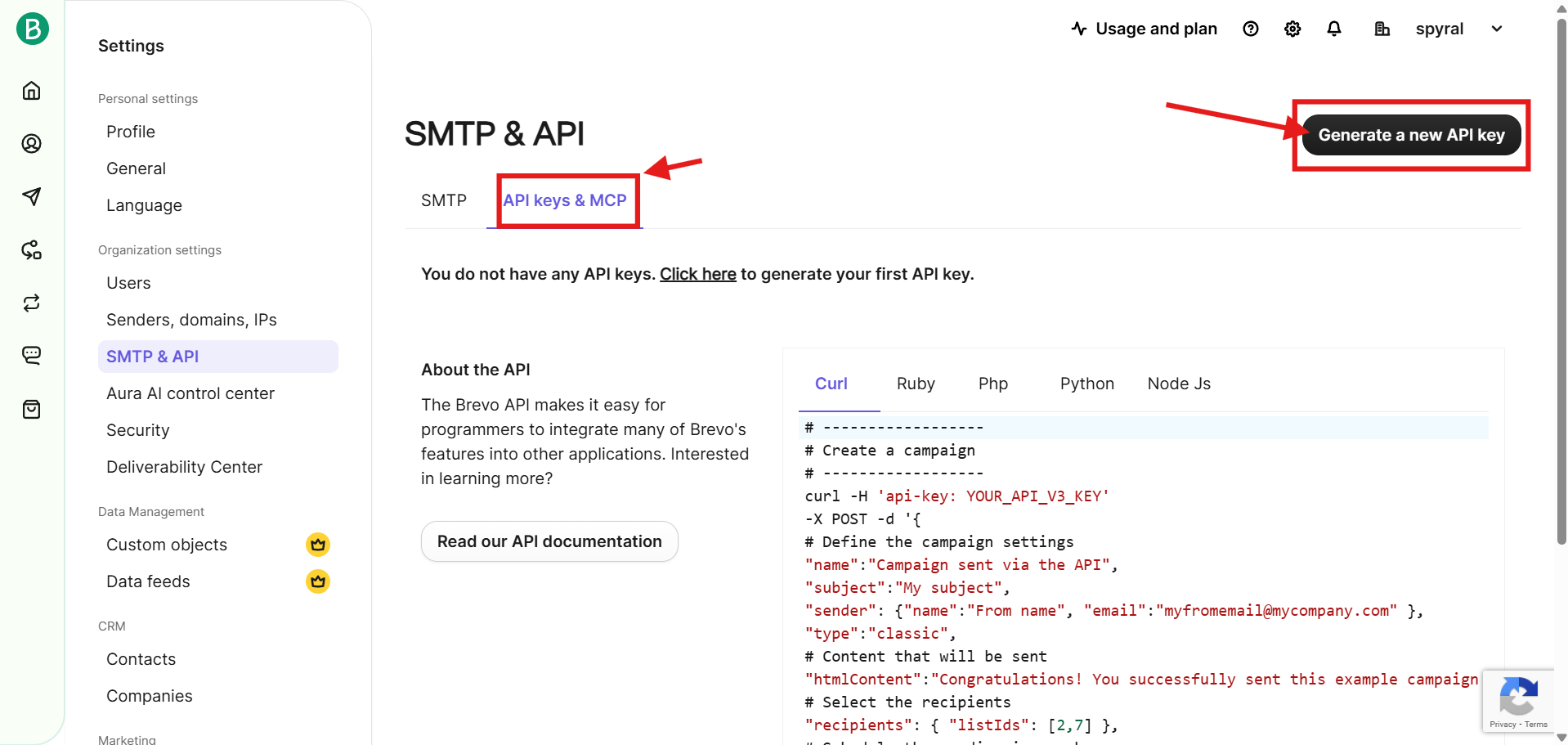Open the Conversations chat icon in sidebar
This screenshot has width=1568, height=745.
[x=31, y=355]
